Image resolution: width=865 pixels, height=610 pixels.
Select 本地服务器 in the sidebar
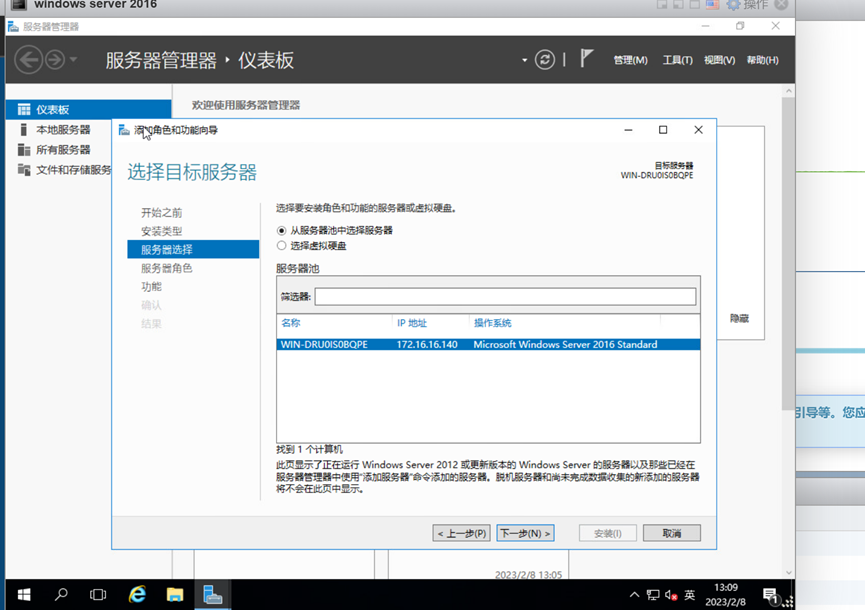(x=63, y=130)
